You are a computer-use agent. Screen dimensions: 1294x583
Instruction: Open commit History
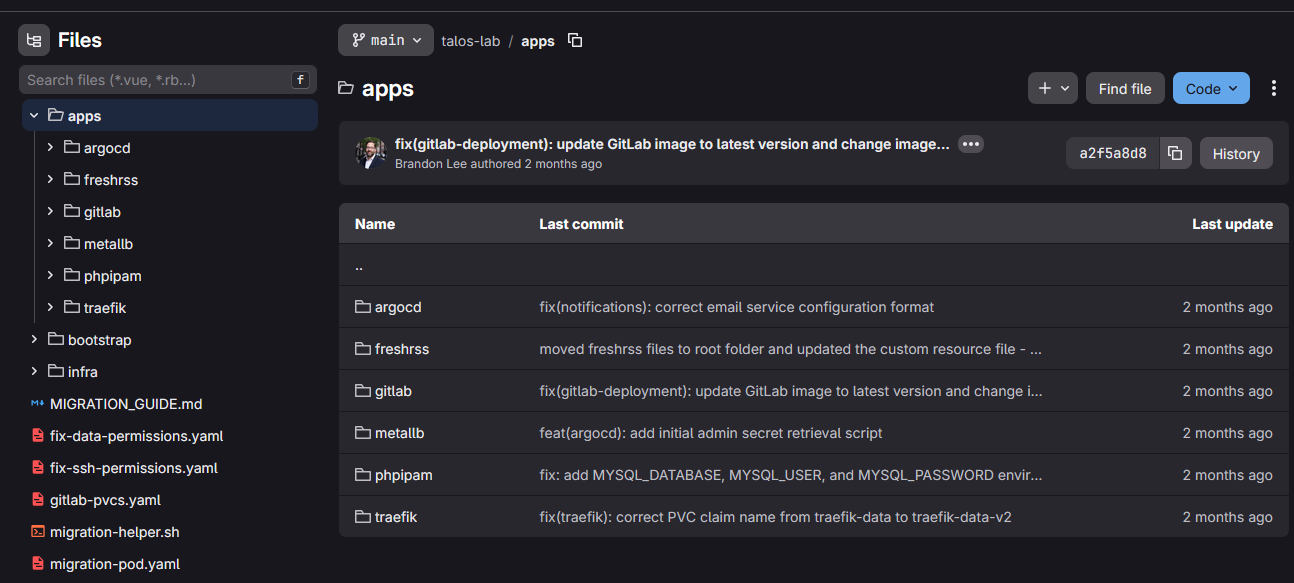pos(1236,153)
